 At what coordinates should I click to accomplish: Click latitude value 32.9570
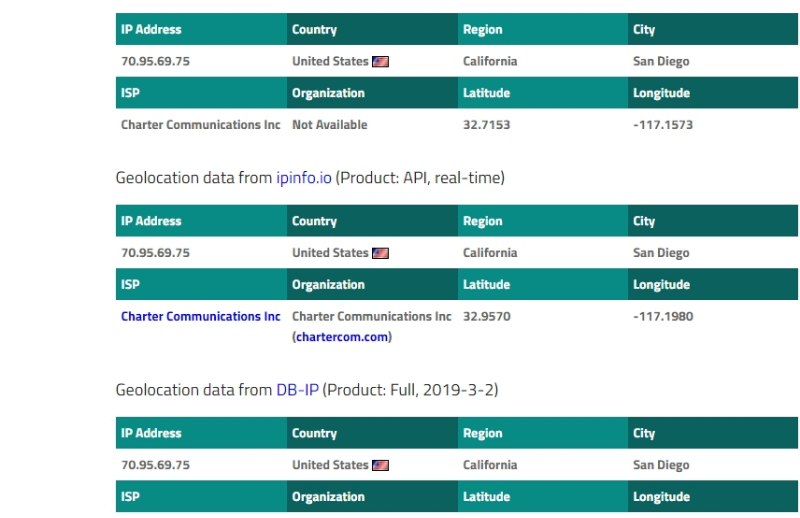(x=486, y=317)
